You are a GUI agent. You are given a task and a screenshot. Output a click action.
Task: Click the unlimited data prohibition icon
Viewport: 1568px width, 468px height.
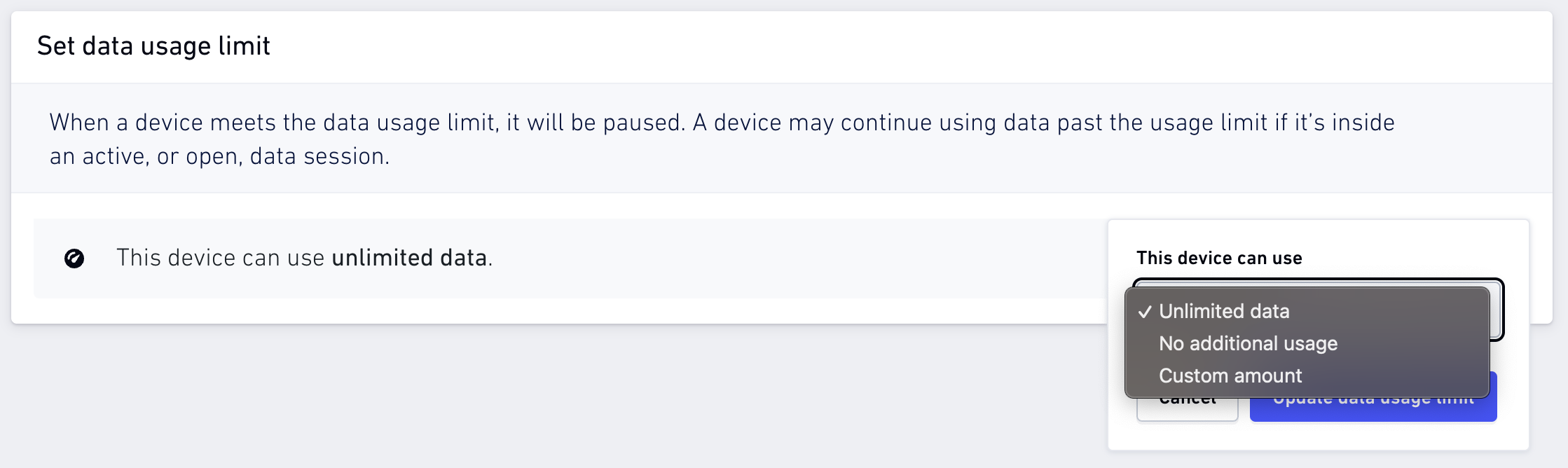tap(75, 259)
